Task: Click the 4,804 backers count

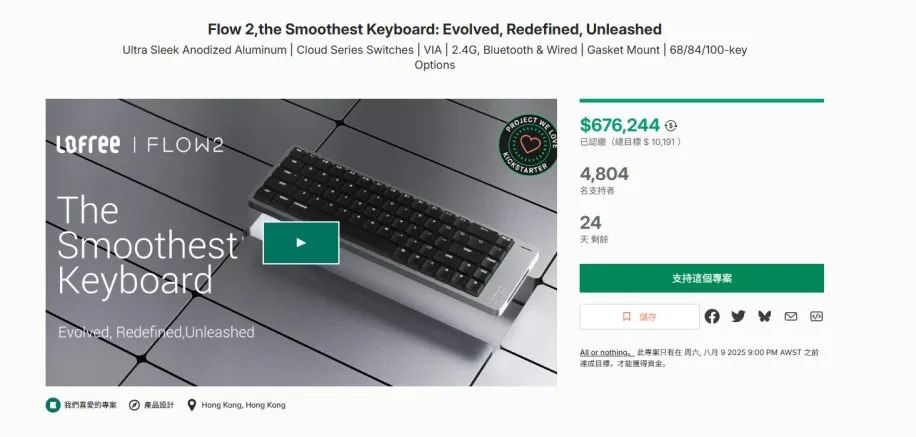Action: 604,174
